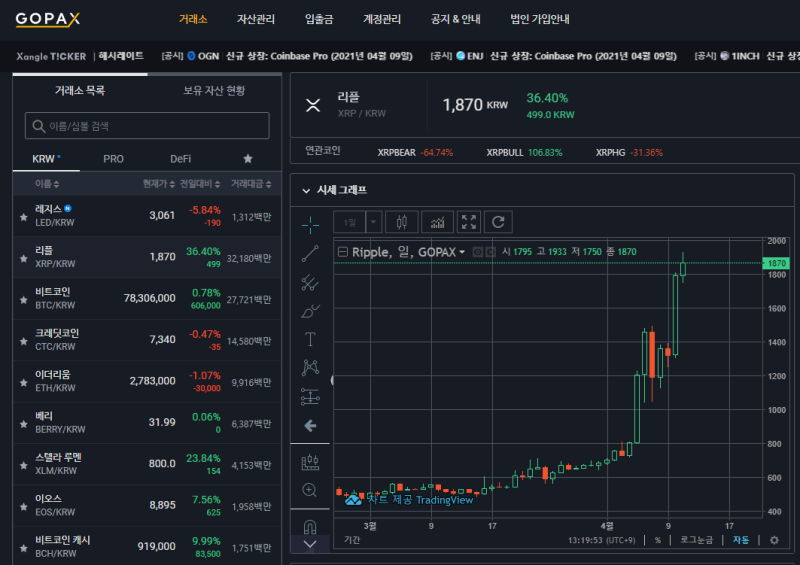Favorite the 이오스 EOS/KRW row

click(x=23, y=506)
